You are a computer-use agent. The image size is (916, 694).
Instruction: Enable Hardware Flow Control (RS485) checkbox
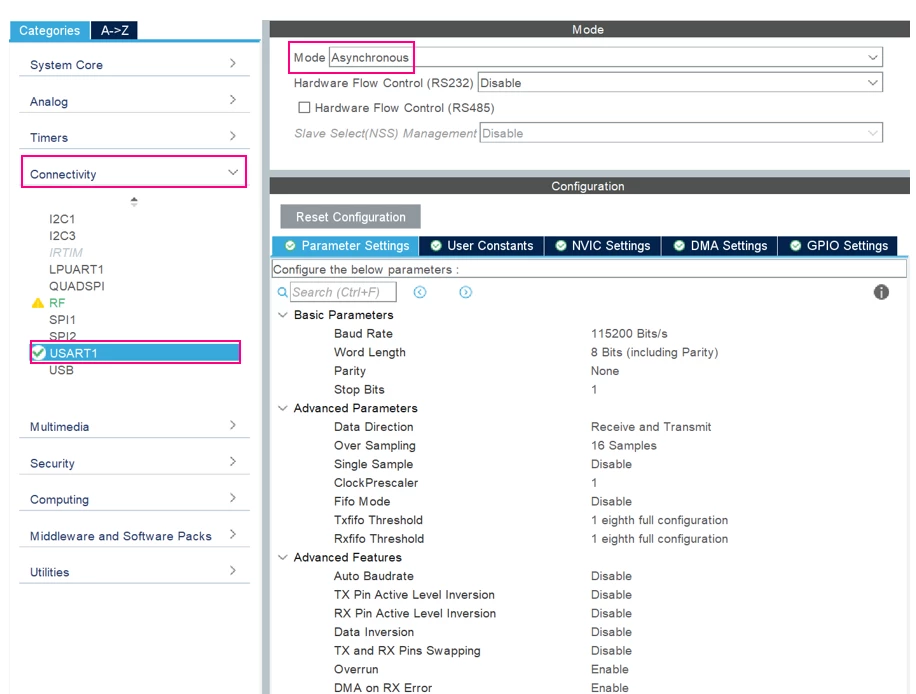pos(304,107)
